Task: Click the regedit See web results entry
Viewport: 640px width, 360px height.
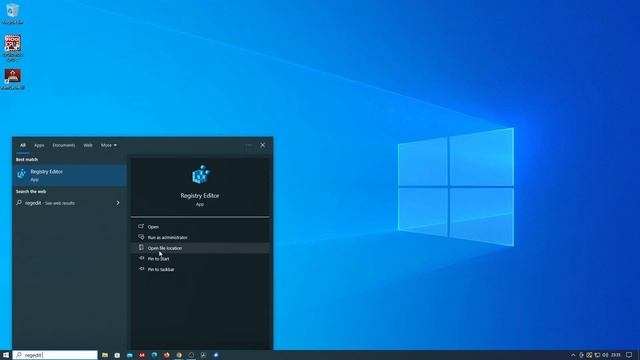Action: pos(70,203)
